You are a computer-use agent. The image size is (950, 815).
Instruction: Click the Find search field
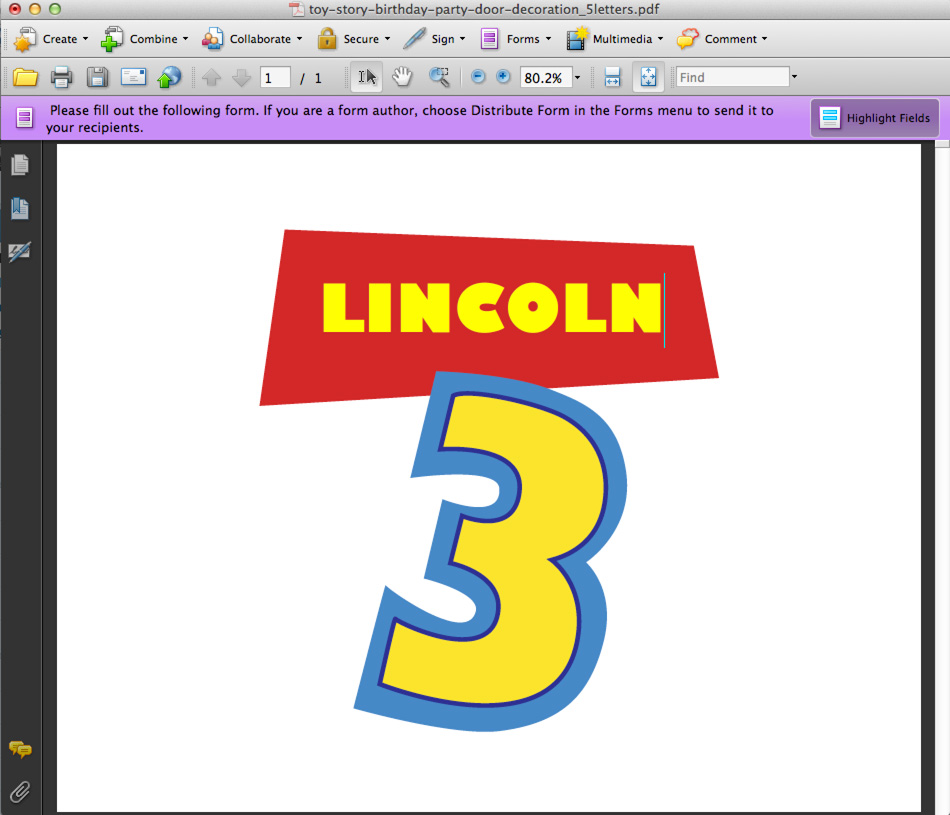pyautogui.click(x=732, y=77)
